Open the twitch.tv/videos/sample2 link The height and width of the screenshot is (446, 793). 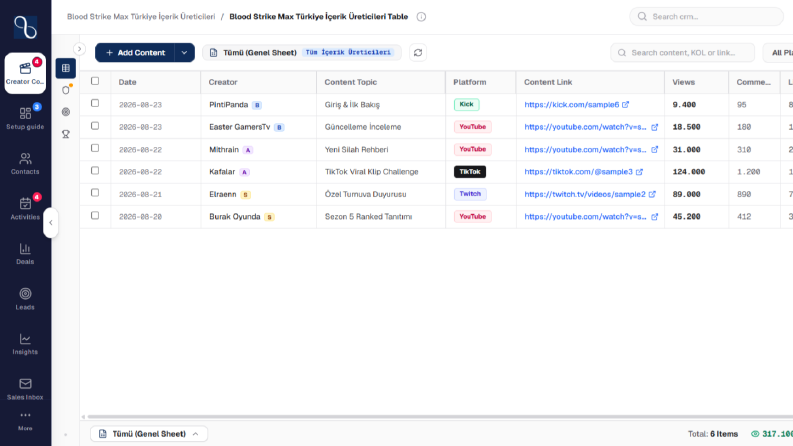tap(585, 194)
